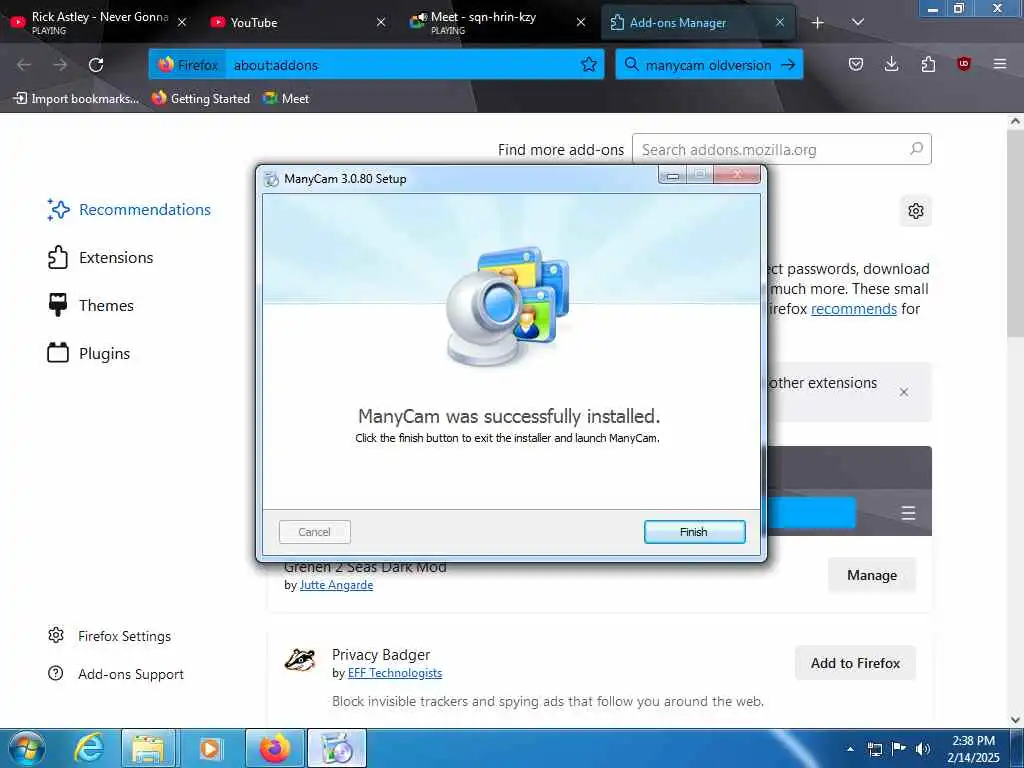Select the Add-ons Manager tab

[x=697, y=22]
